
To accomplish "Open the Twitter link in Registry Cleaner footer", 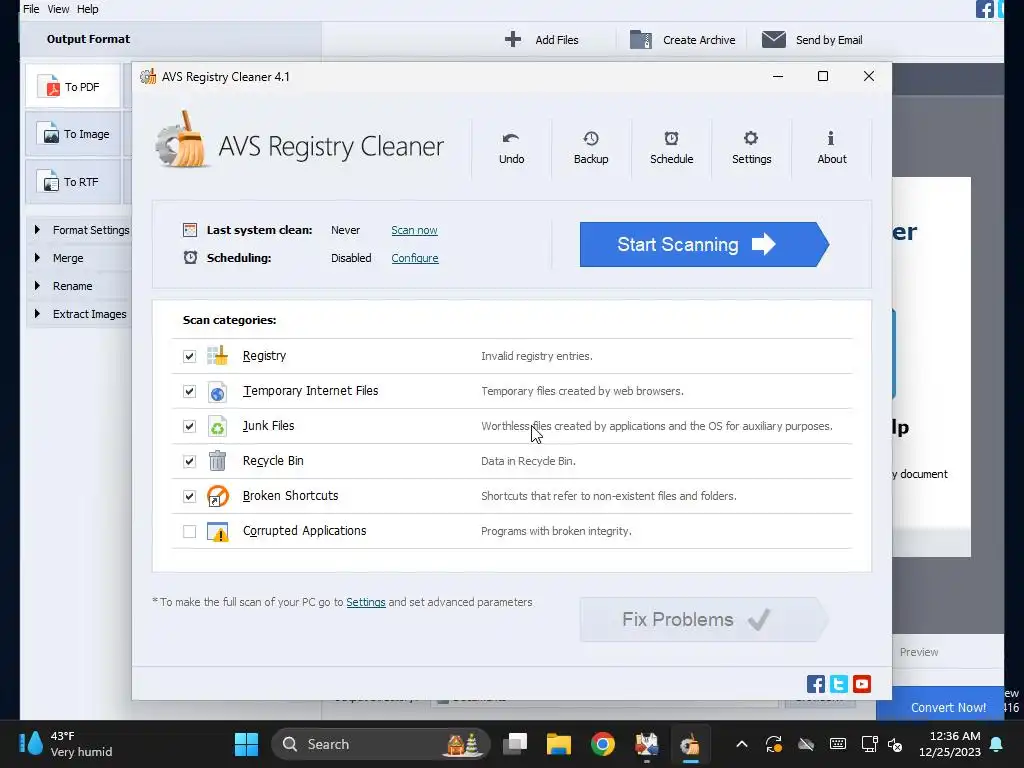I will (x=839, y=684).
